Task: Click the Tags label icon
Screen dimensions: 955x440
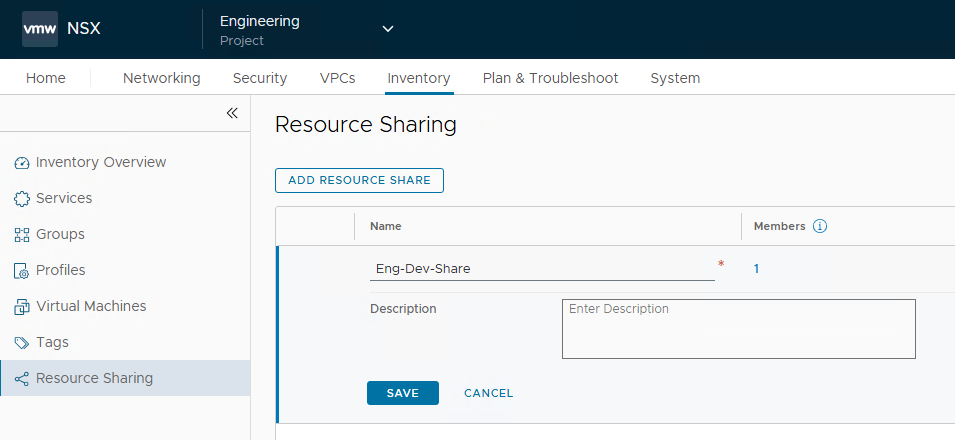Action: point(22,343)
